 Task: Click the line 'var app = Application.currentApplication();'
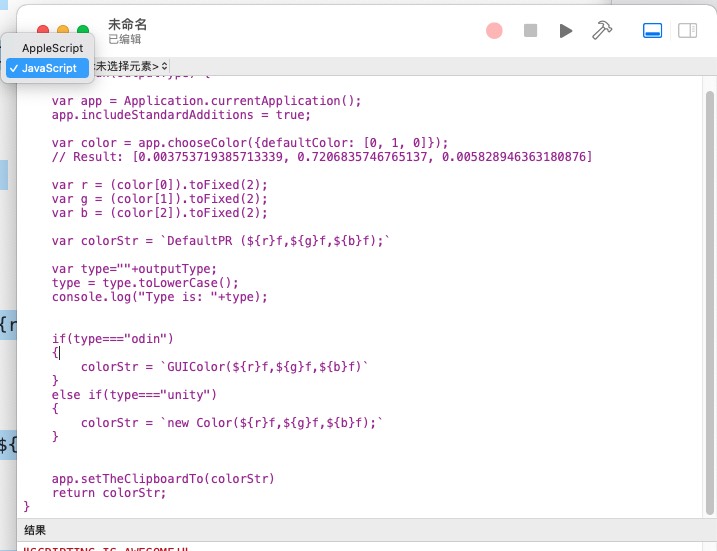206,101
